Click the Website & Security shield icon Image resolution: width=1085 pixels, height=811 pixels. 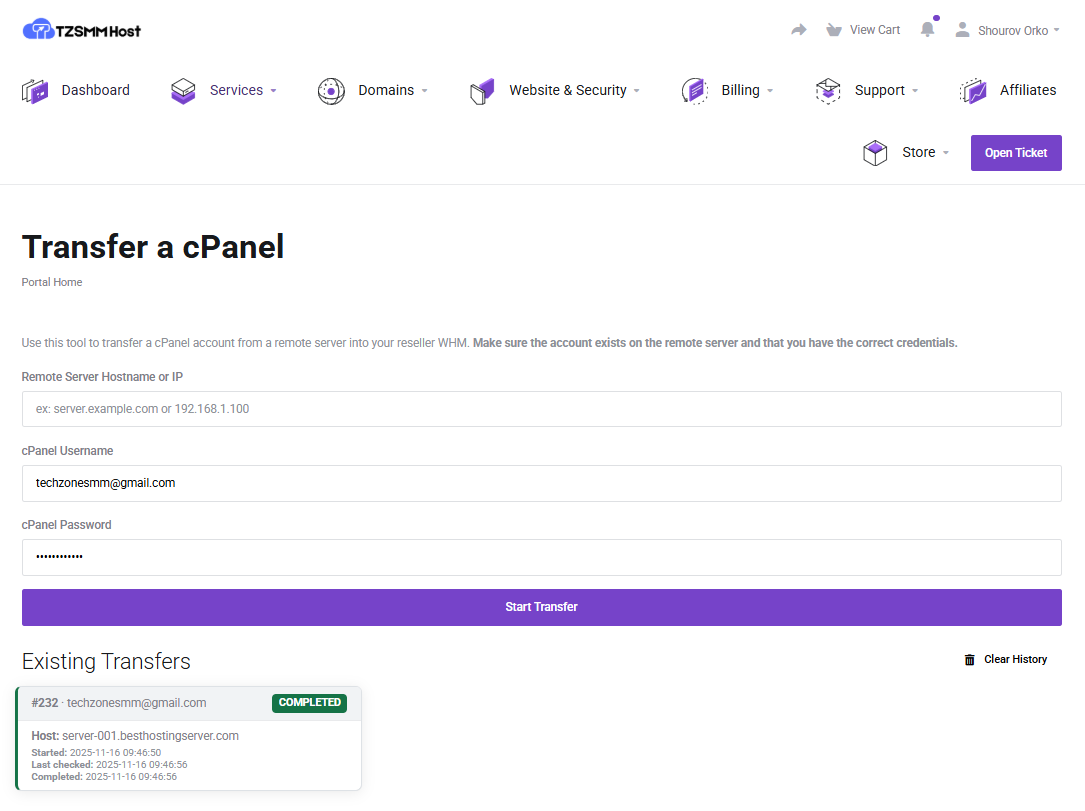[481, 90]
